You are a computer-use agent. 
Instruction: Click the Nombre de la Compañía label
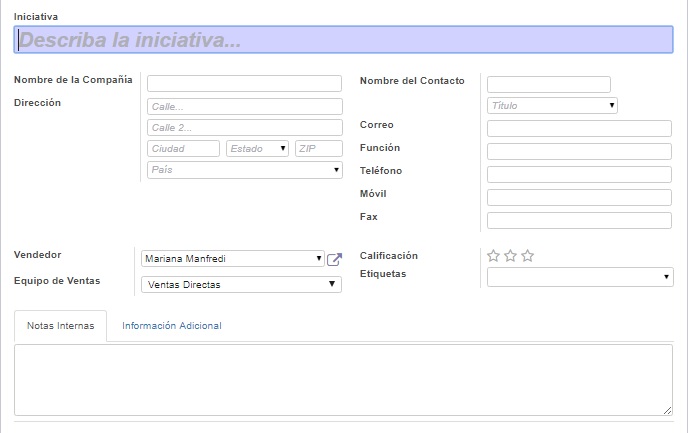click(73, 80)
